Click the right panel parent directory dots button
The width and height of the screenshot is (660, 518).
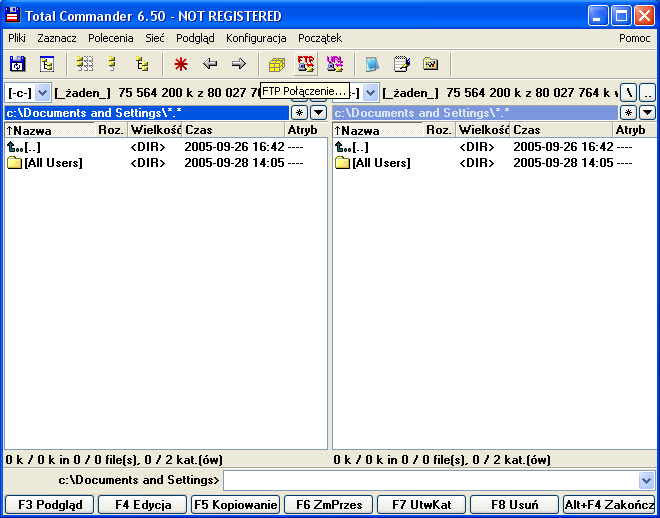click(647, 93)
